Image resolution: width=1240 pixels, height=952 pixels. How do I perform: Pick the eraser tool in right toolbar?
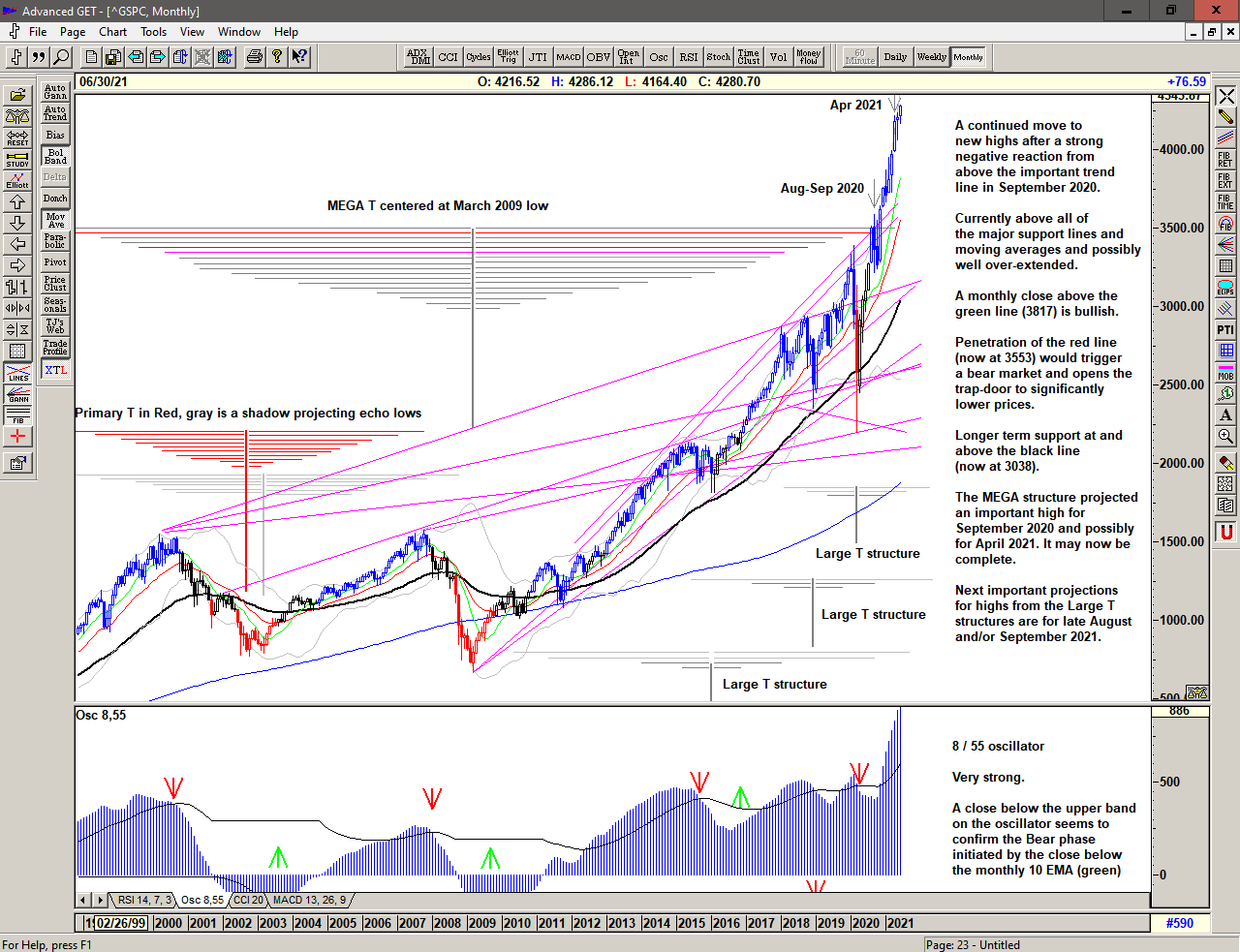[1225, 463]
